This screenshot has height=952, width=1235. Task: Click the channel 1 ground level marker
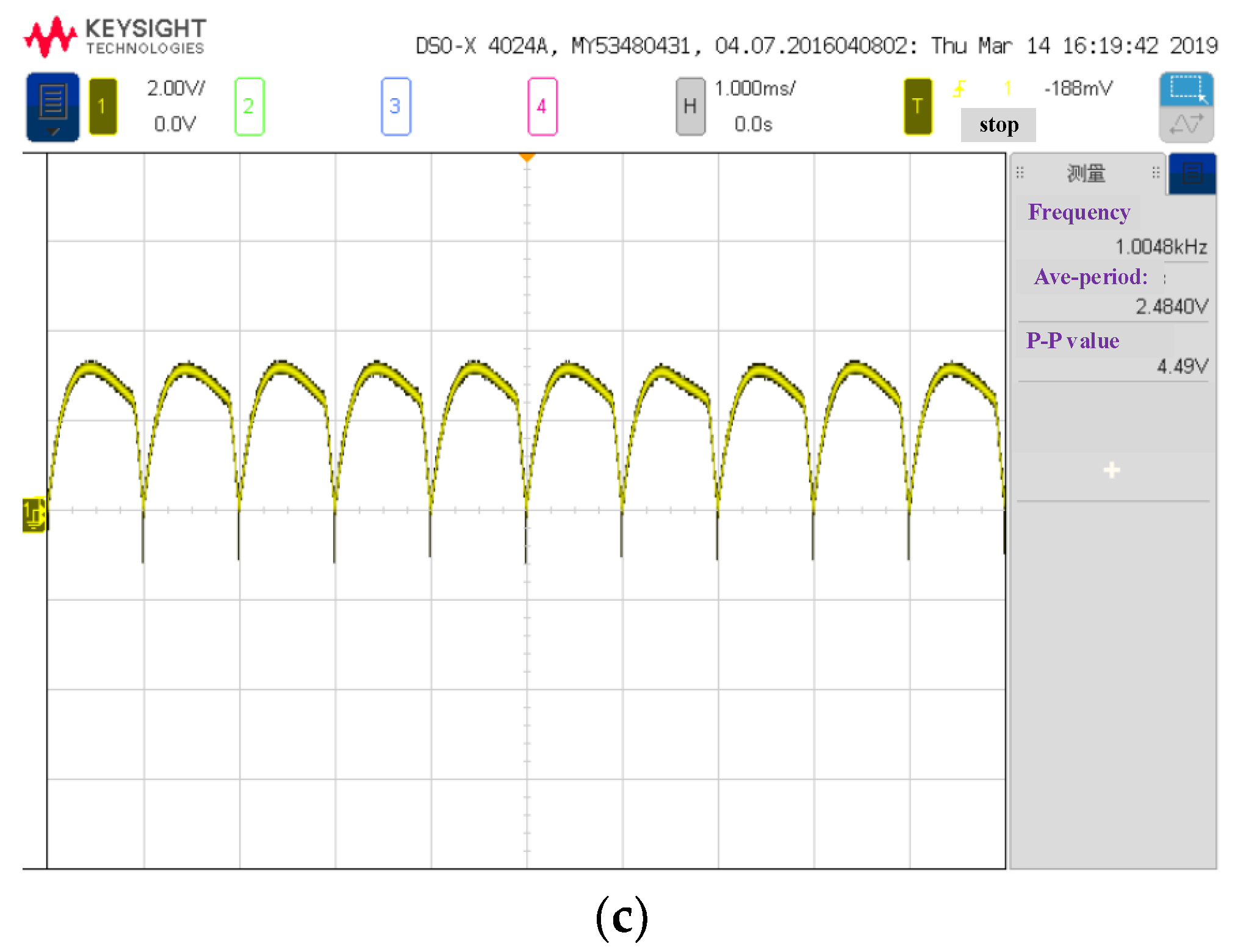click(34, 514)
